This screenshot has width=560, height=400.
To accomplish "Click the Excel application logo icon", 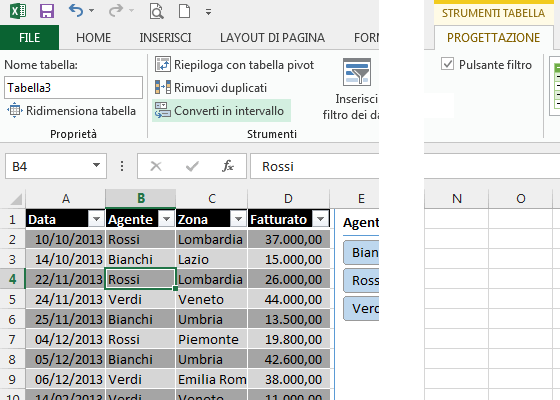I will [x=18, y=11].
